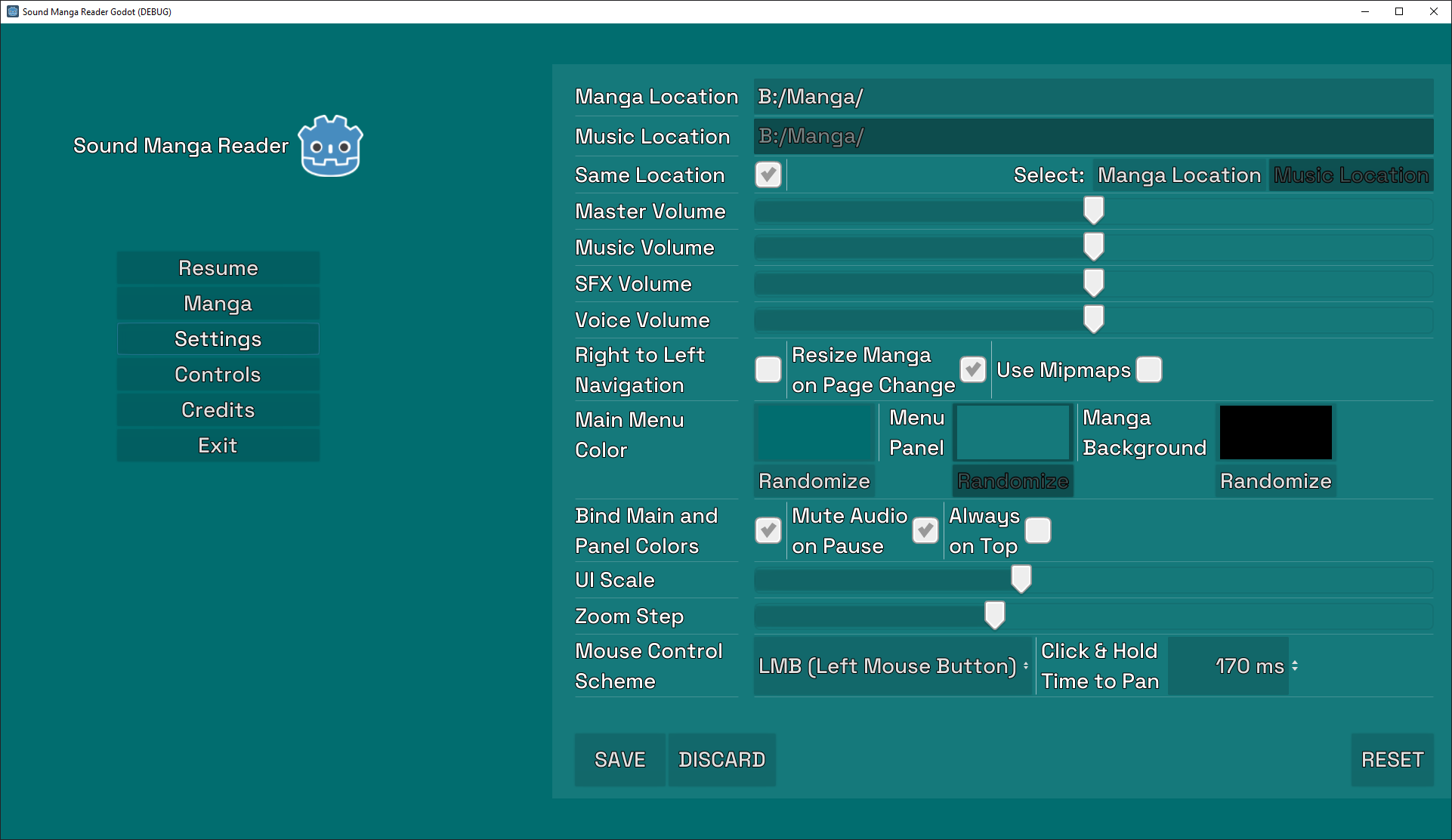This screenshot has width=1452, height=840.
Task: Click the RESET button
Action: pyautogui.click(x=1392, y=760)
